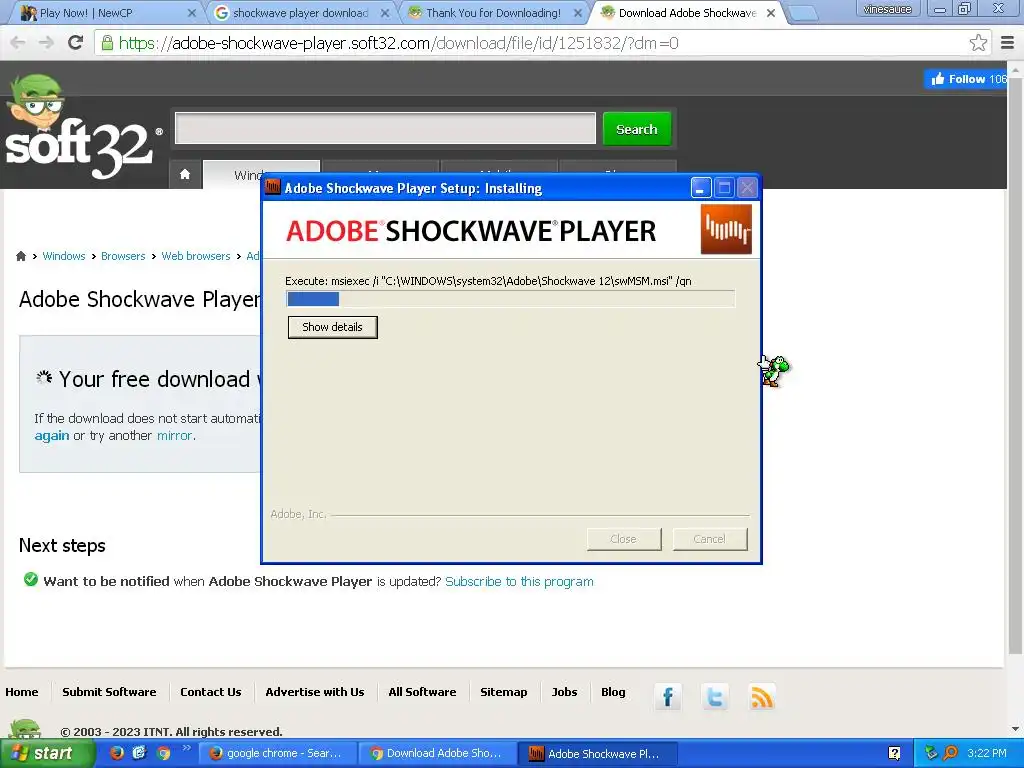Close the shockwave player download tab

click(385, 13)
